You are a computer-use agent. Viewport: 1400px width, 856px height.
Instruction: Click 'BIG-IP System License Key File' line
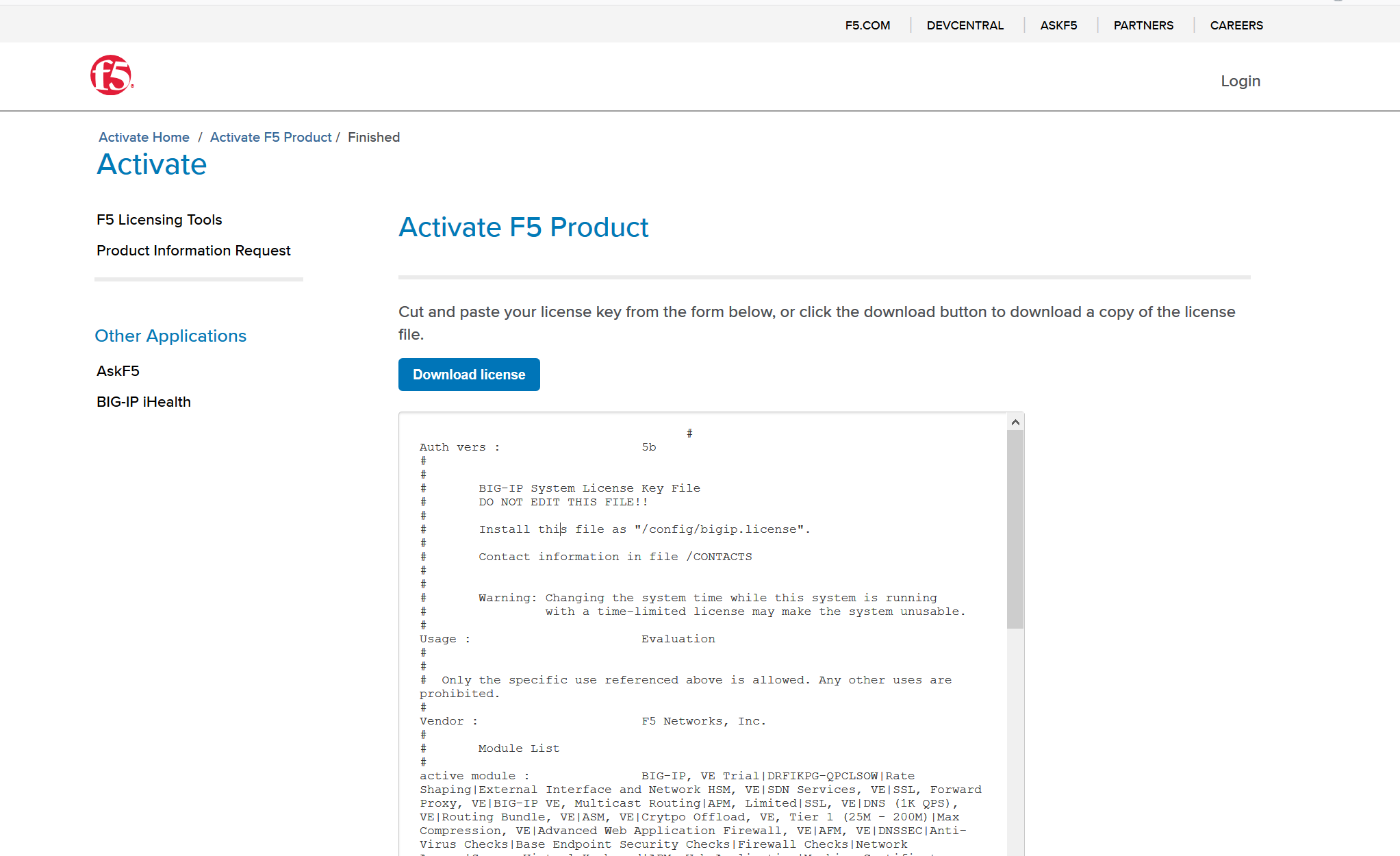coord(589,488)
